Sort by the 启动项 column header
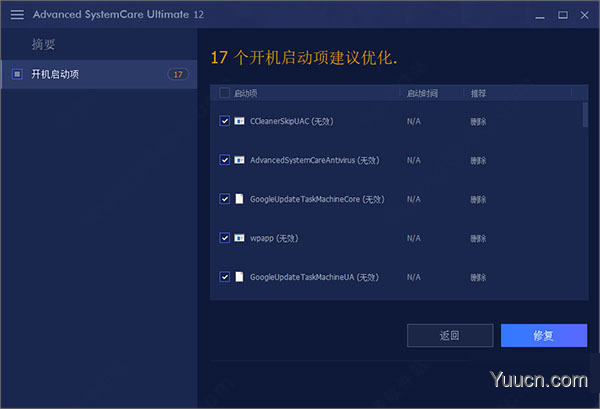The height and width of the screenshot is (409, 600). 246,93
